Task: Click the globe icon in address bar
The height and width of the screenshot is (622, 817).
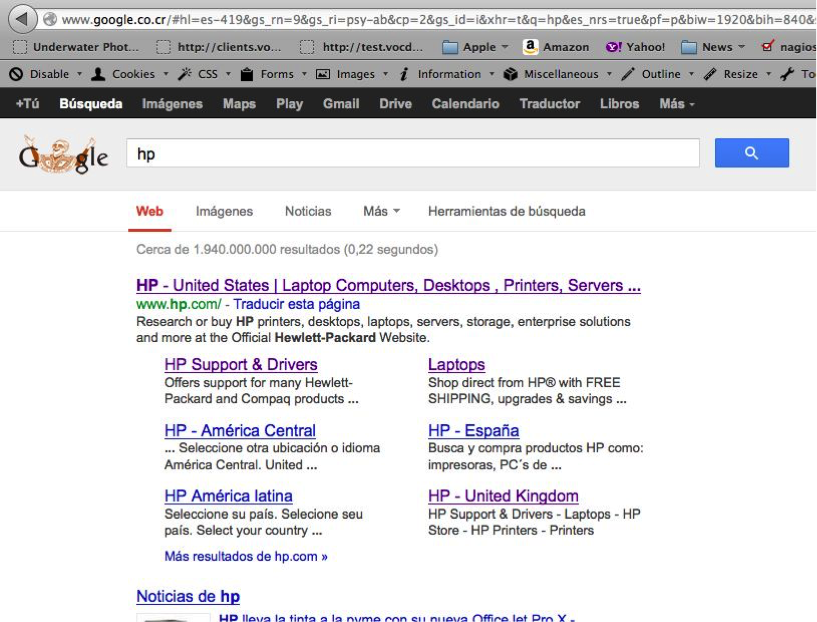Action: pyautogui.click(x=50, y=20)
